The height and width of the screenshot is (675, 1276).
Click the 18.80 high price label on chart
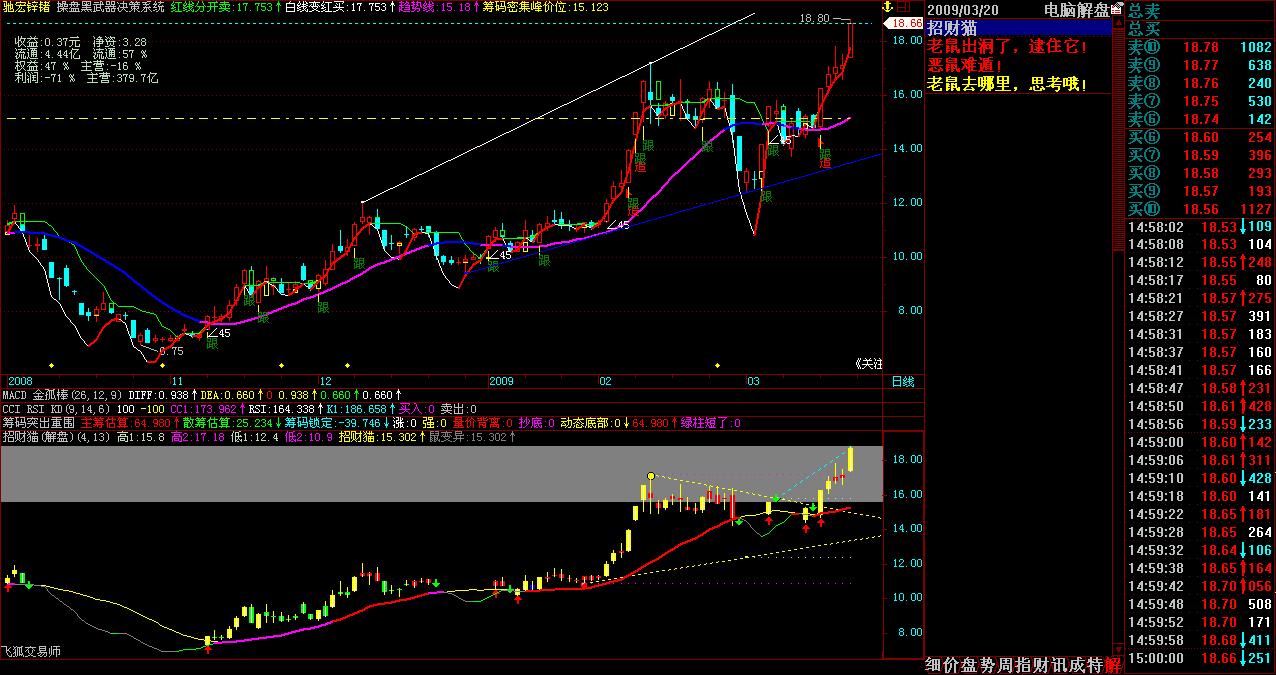(814, 19)
